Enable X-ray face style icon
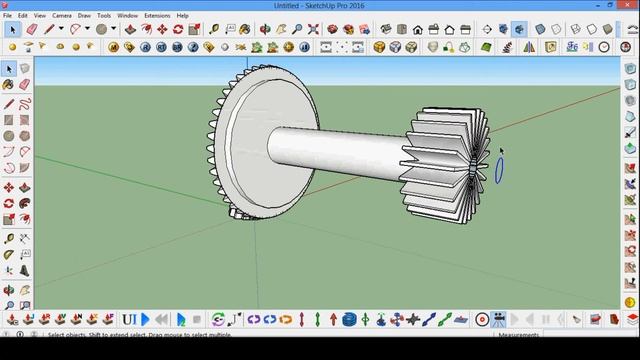The width and height of the screenshot is (640, 360). (540, 29)
